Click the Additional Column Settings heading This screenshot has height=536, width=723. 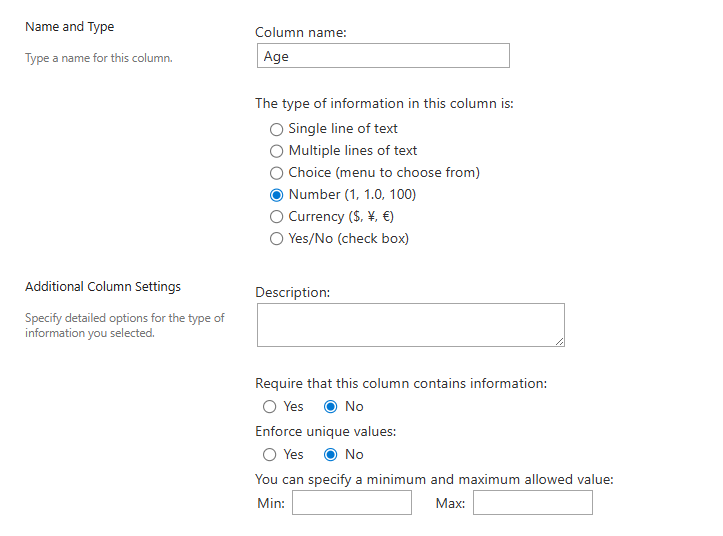coord(103,286)
